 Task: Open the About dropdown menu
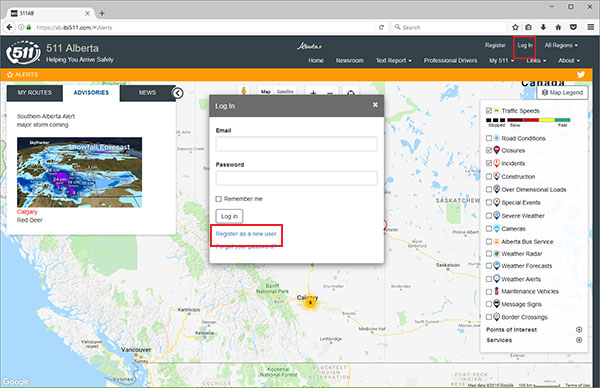[x=569, y=60]
